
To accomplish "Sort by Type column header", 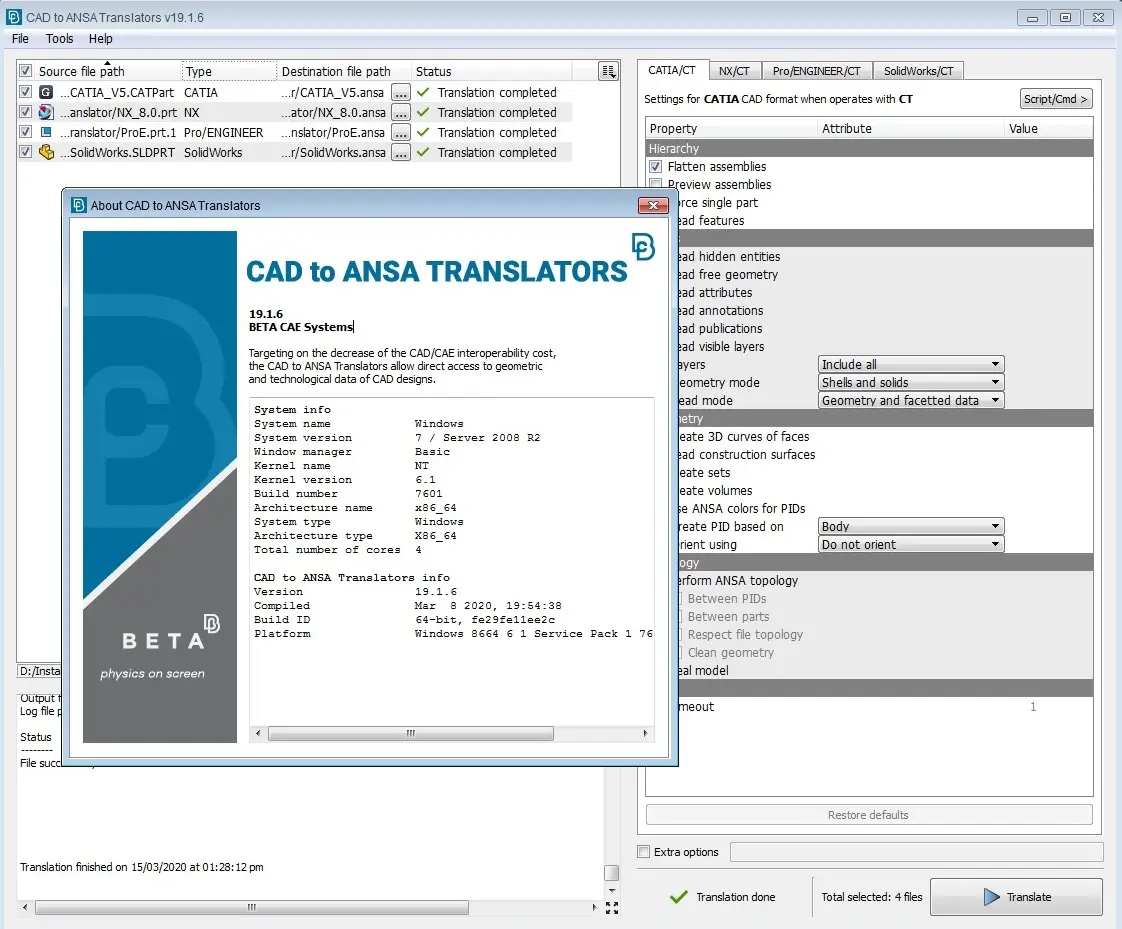I will click(229, 71).
